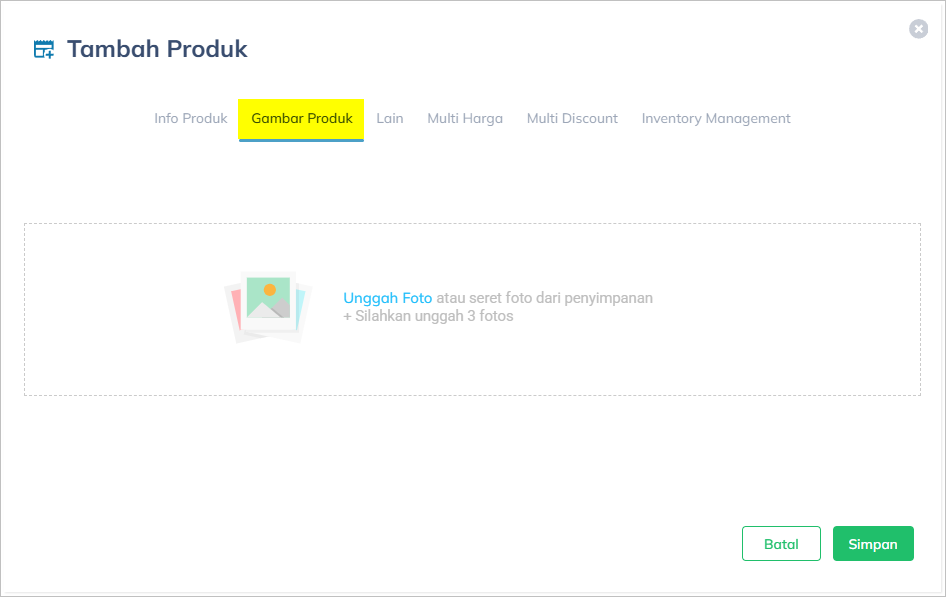Click the blue underline below Gambar Produk

pos(301,140)
